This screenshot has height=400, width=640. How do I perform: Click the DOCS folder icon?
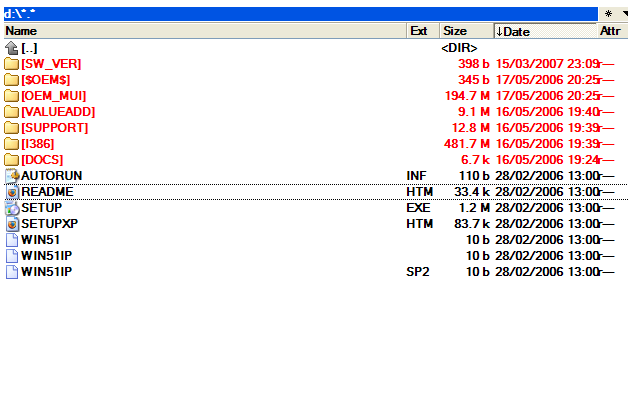[12, 160]
